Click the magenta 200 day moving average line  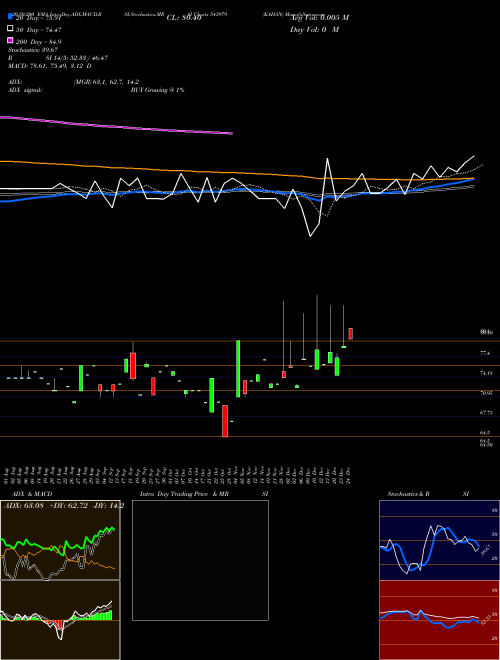click(x=118, y=125)
